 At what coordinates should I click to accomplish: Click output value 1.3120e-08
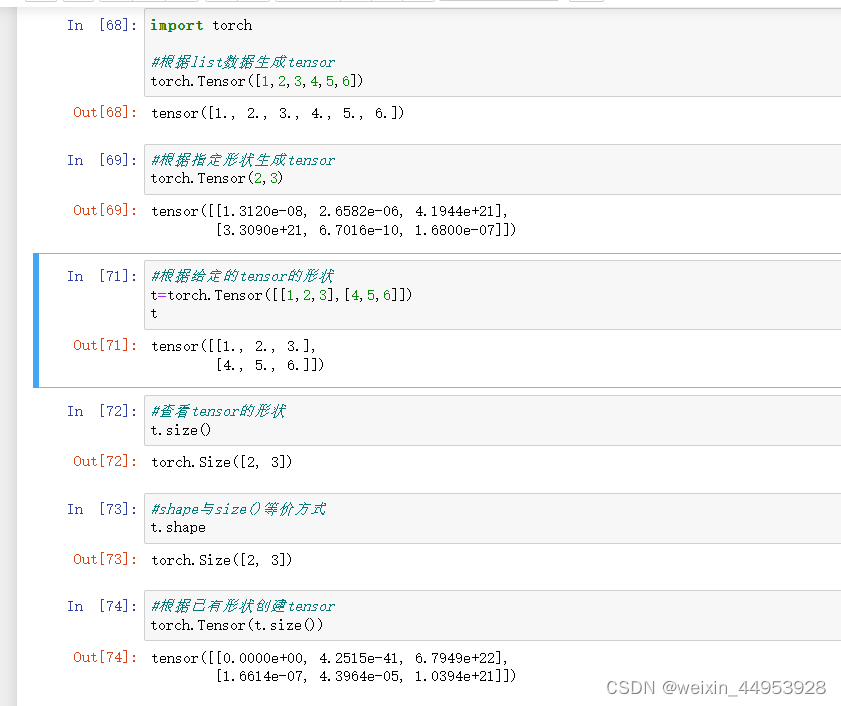point(262,211)
